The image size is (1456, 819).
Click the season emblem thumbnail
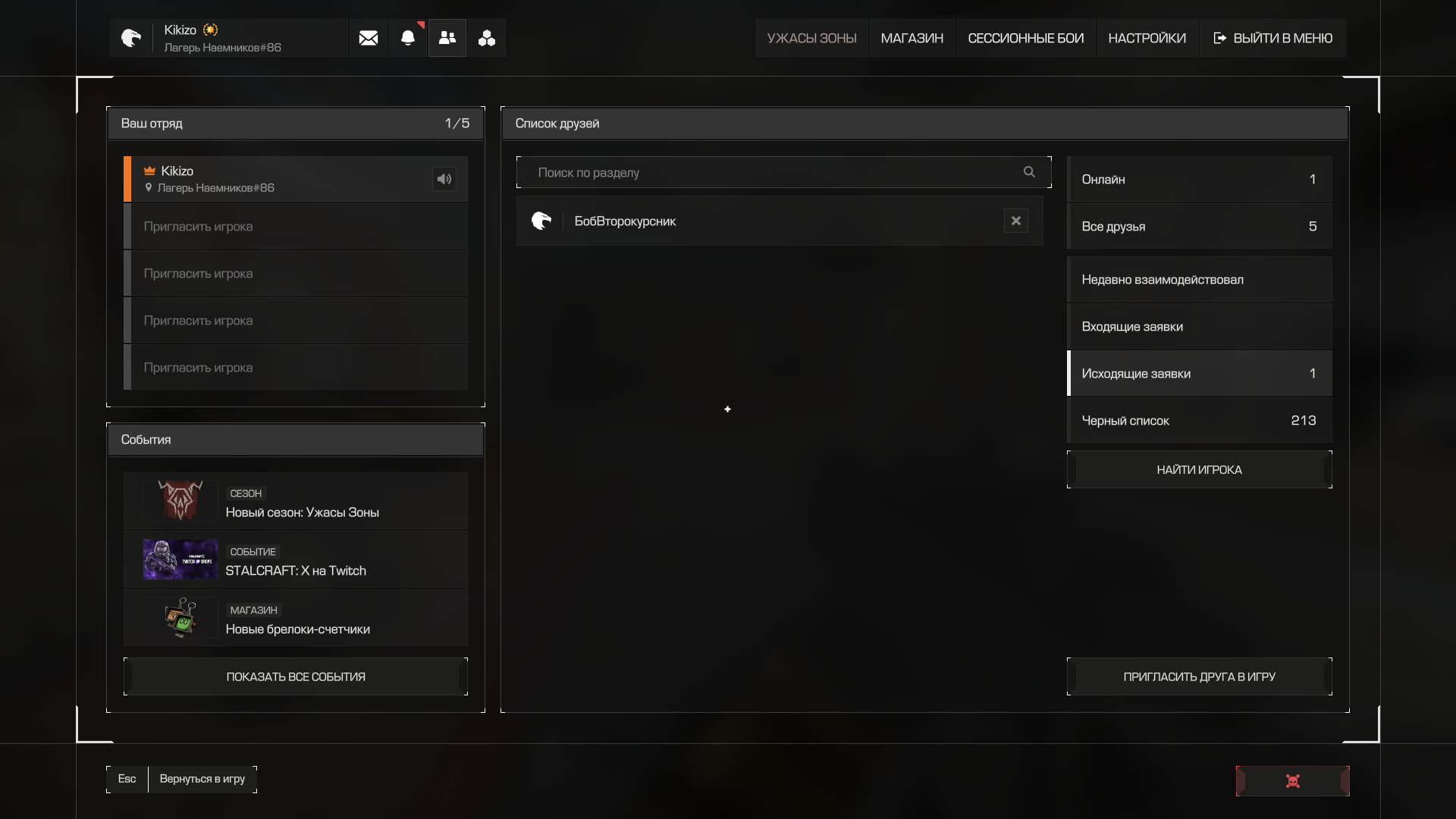[180, 500]
